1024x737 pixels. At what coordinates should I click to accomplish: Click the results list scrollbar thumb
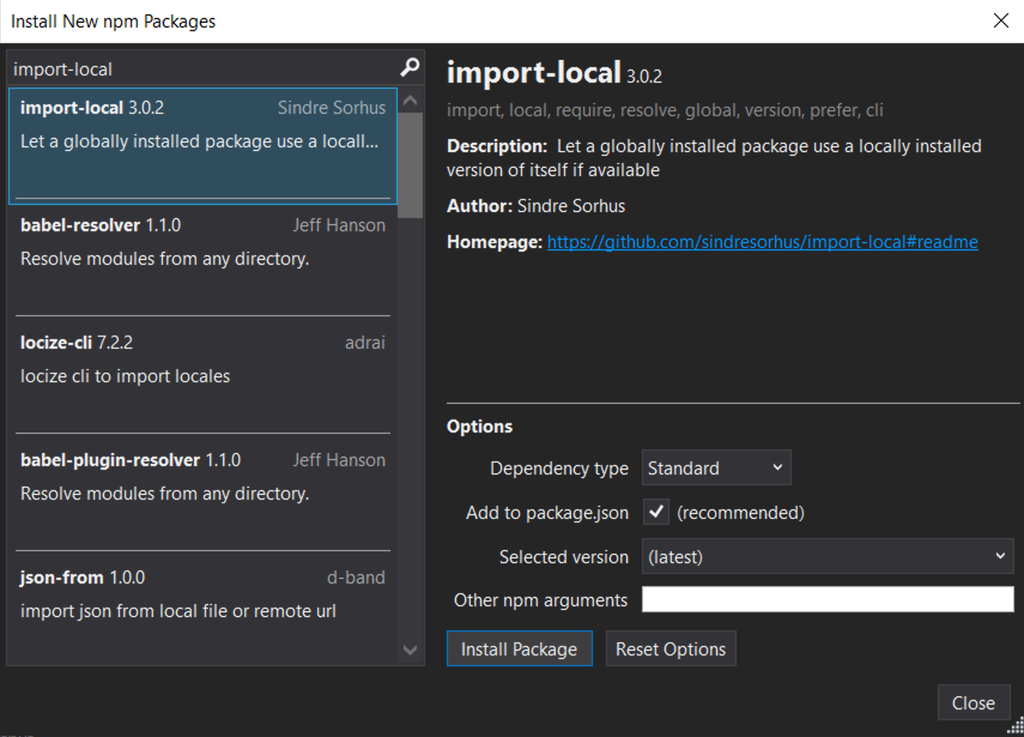click(x=410, y=165)
